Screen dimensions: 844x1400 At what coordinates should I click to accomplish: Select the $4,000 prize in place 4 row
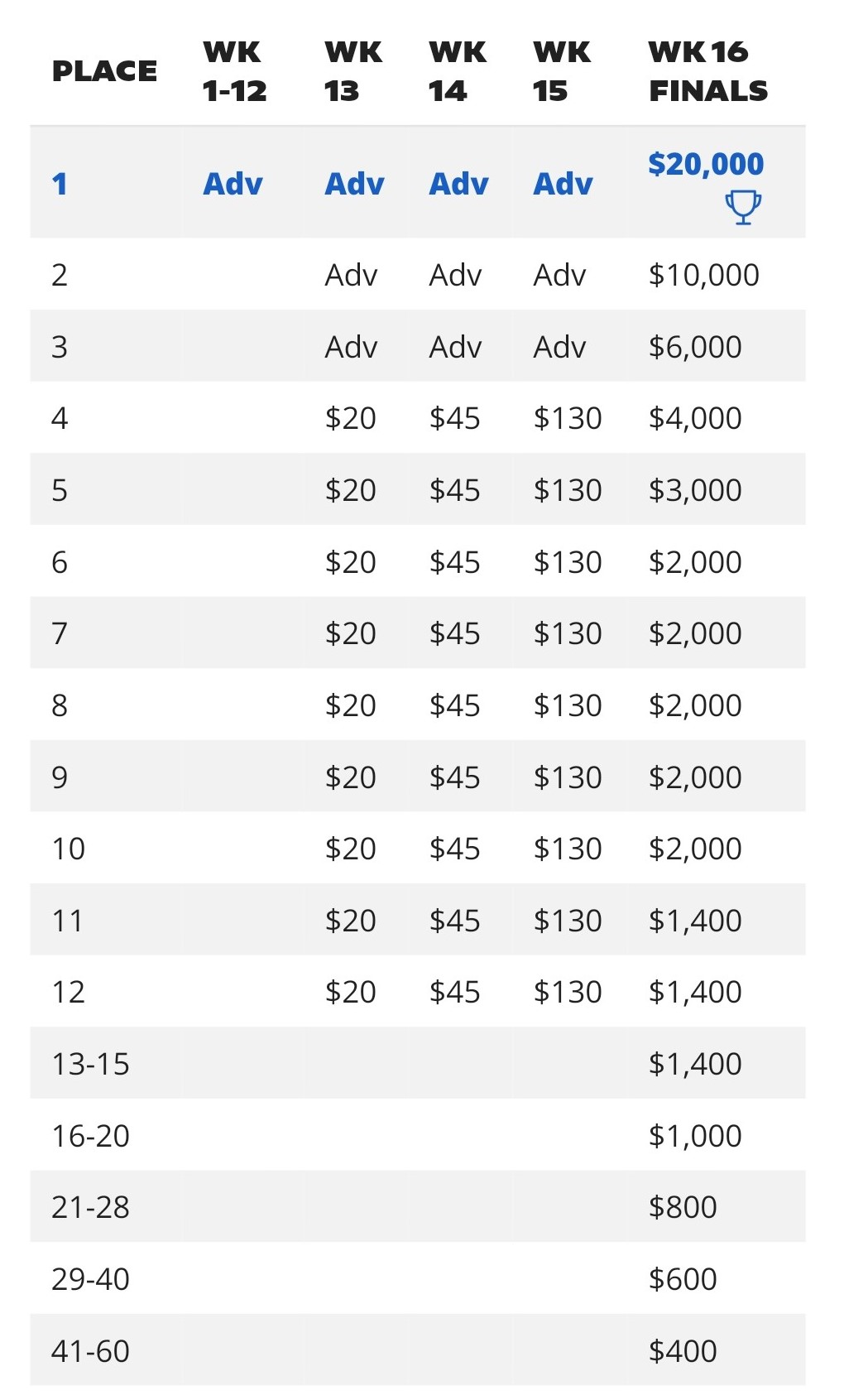(x=695, y=418)
